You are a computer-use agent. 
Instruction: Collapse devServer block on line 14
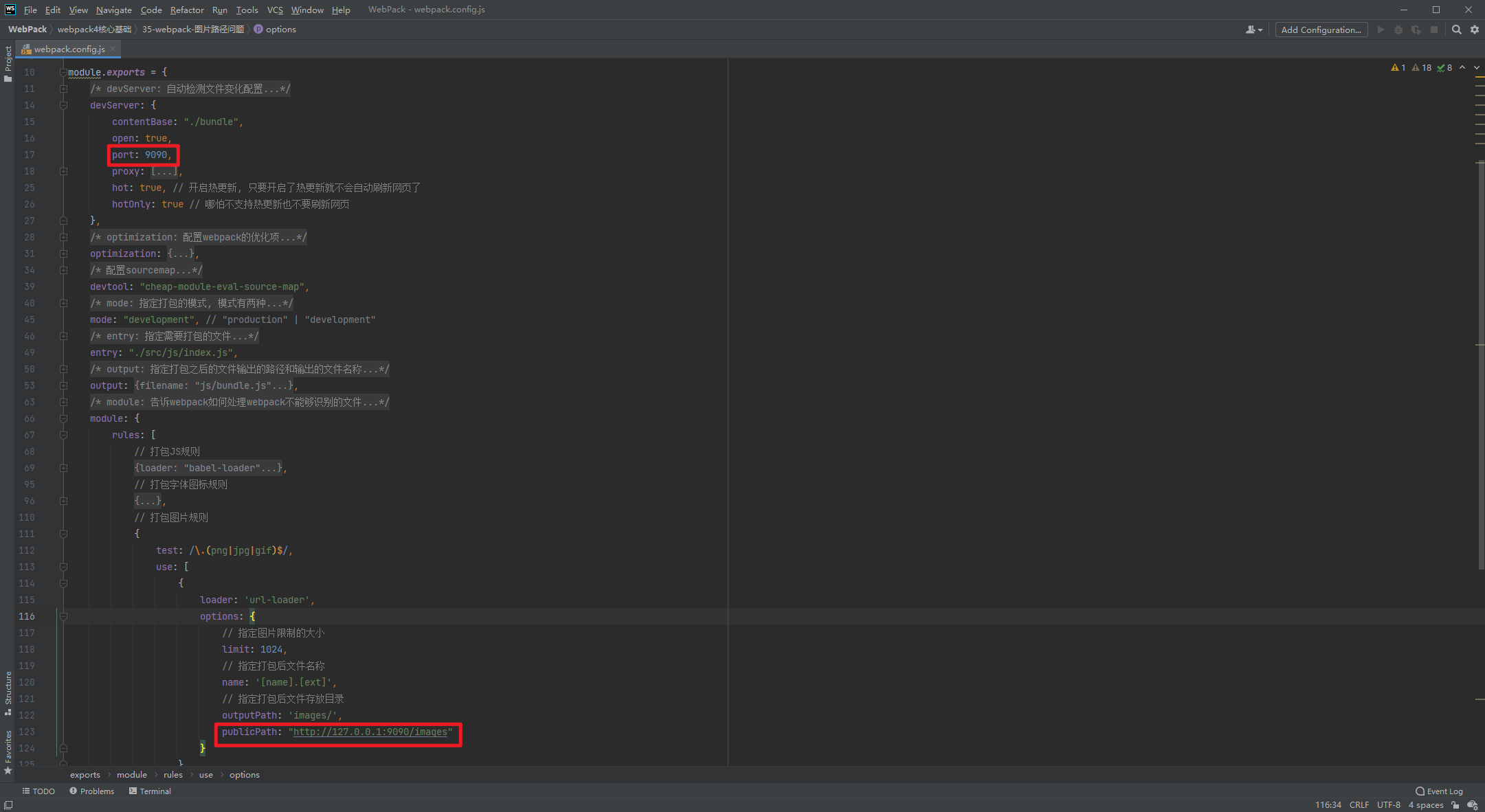coord(63,105)
